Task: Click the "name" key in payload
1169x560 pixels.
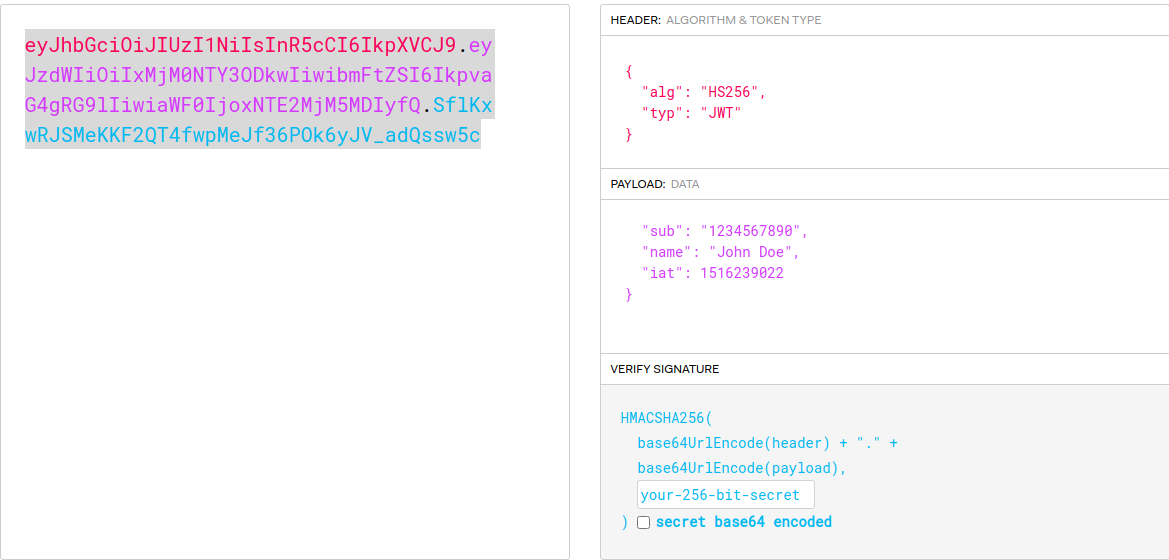Action: click(x=667, y=252)
